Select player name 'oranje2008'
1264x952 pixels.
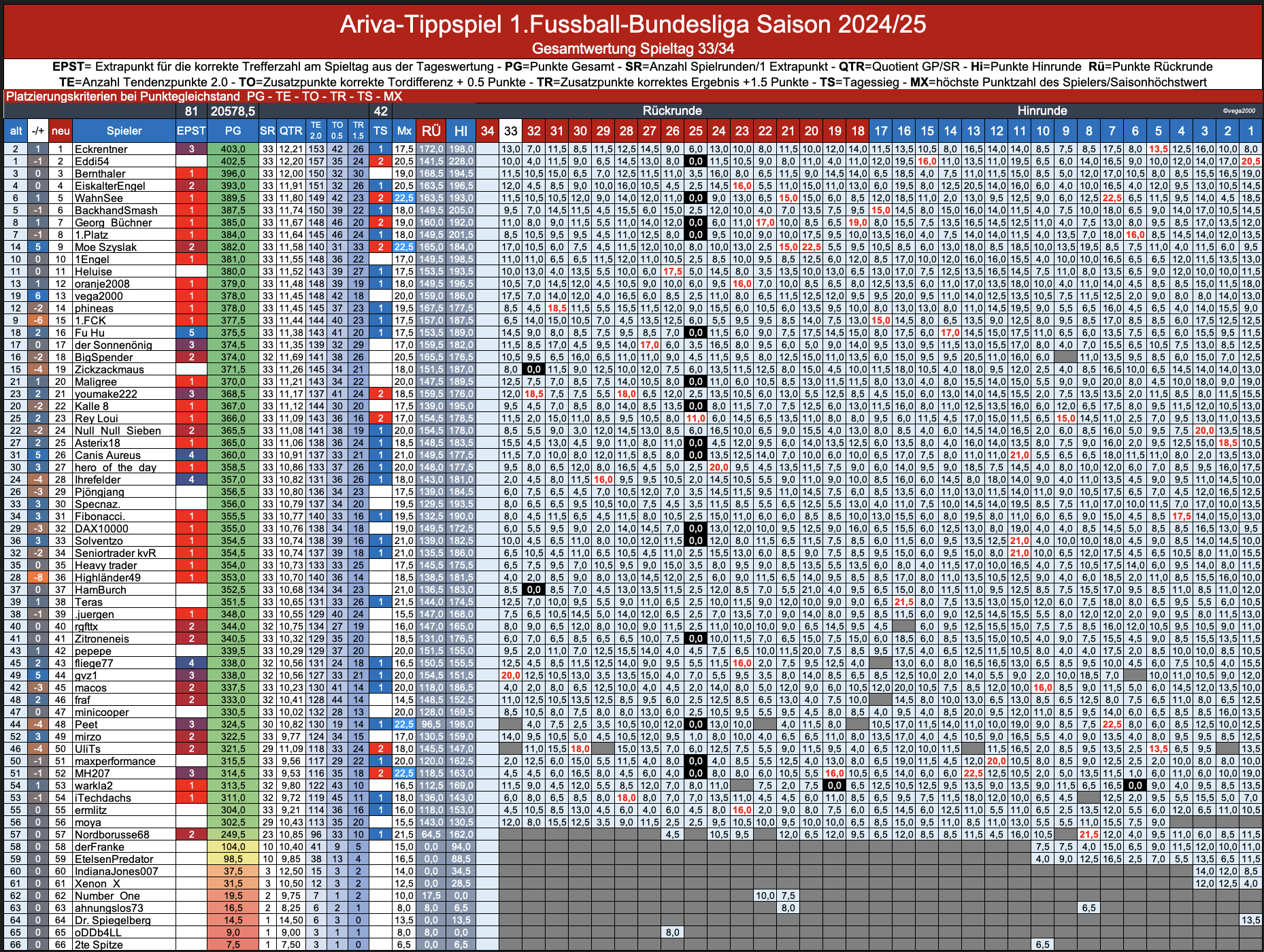(102, 284)
